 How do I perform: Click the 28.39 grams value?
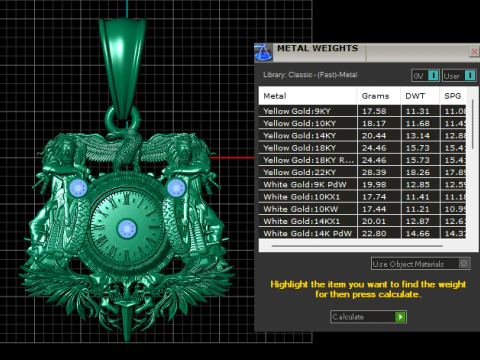tap(374, 172)
